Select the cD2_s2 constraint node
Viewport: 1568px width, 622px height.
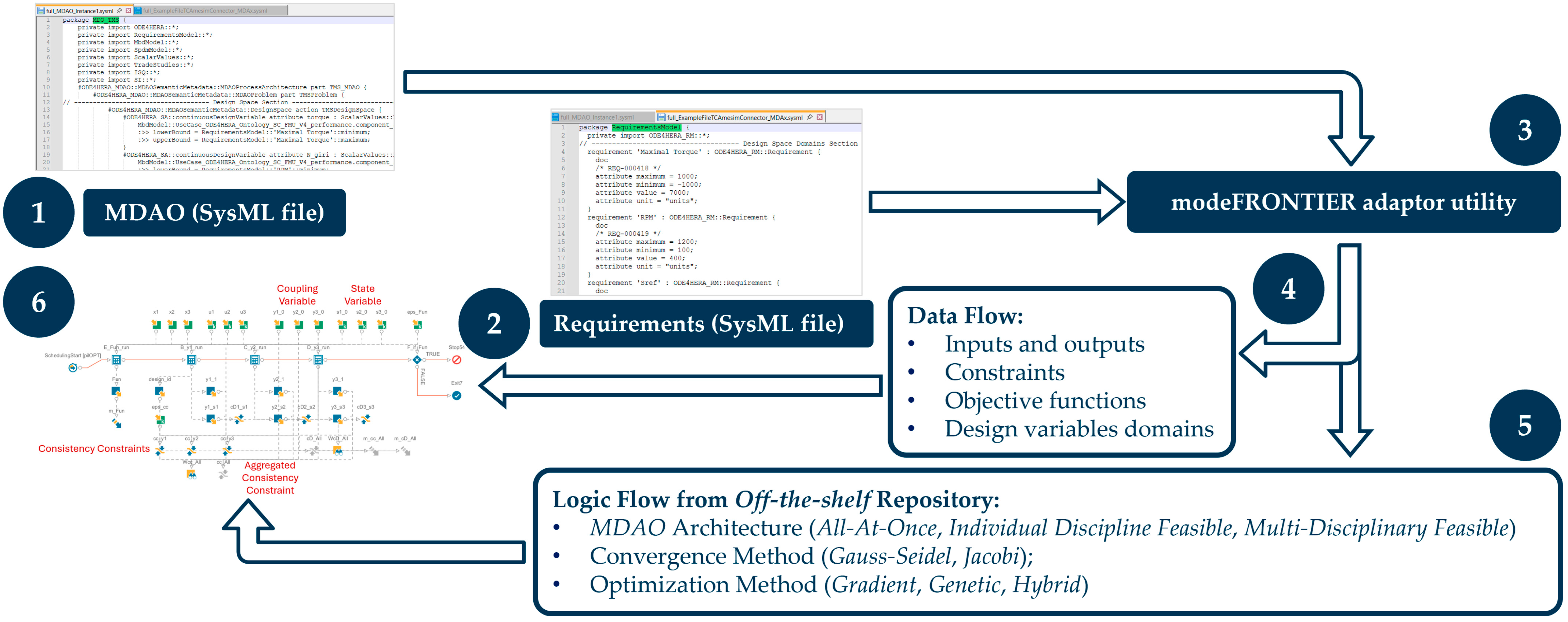click(x=306, y=419)
